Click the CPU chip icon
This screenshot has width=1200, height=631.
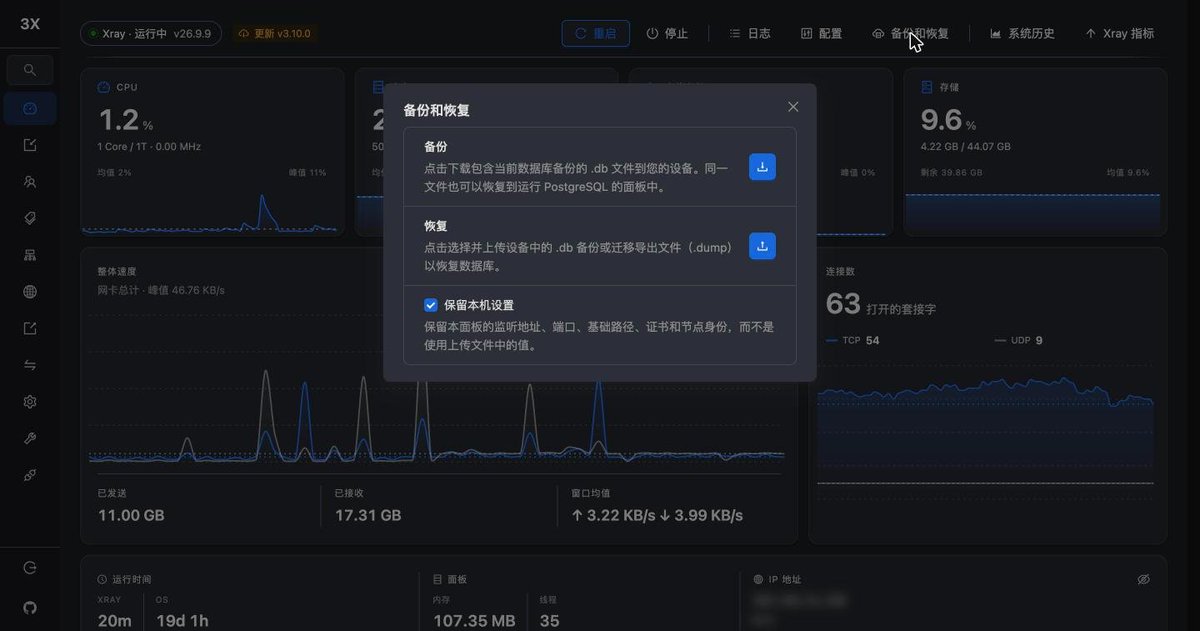tap(103, 87)
